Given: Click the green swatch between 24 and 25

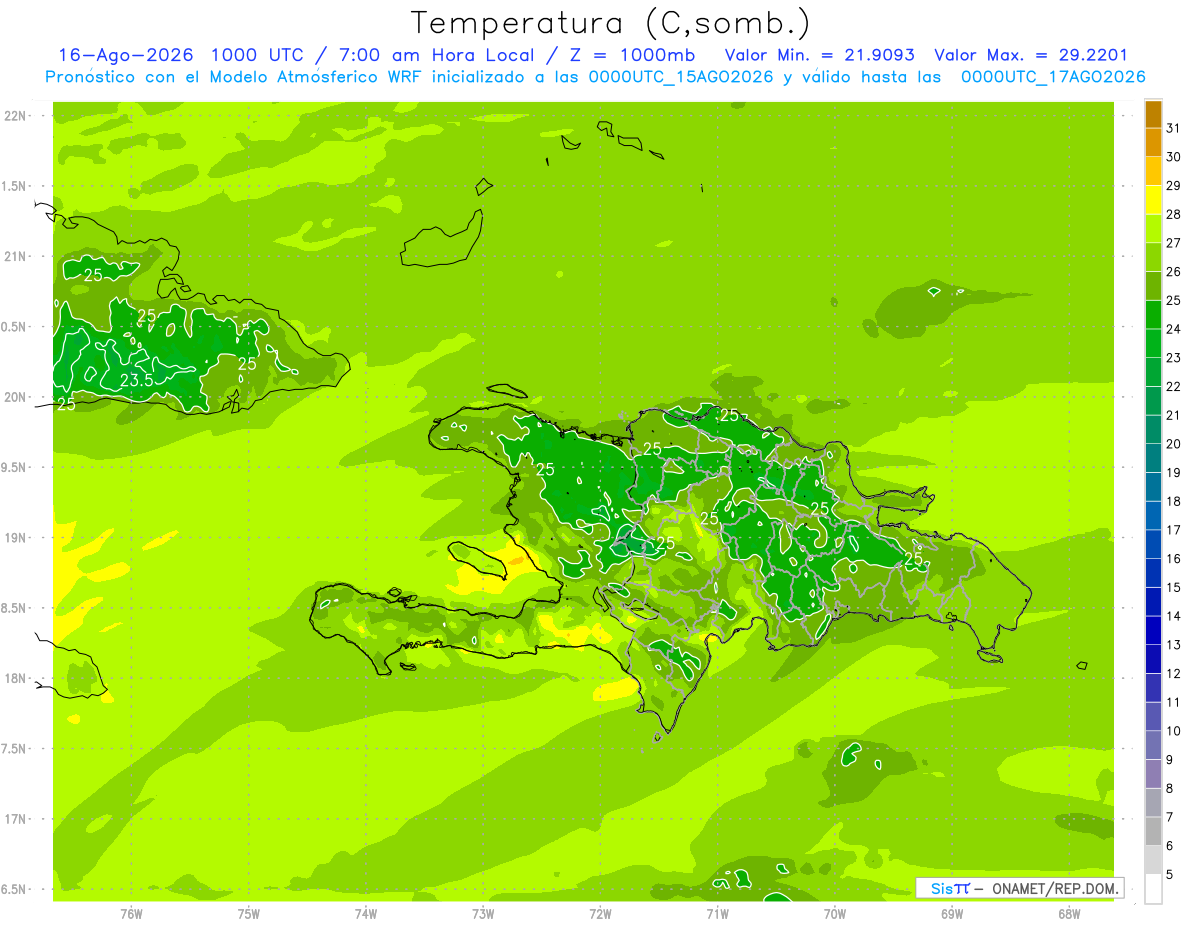Looking at the screenshot, I should 1153,315.
